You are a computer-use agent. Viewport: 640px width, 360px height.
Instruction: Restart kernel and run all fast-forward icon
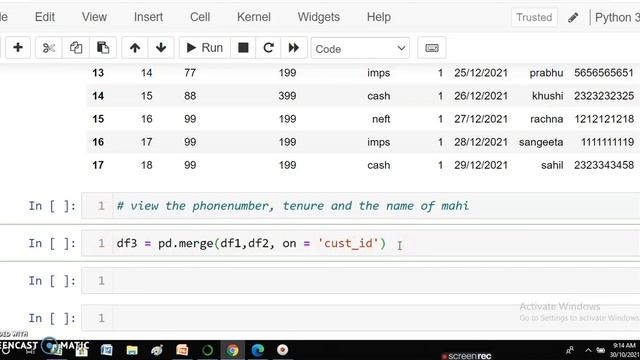pos(293,48)
